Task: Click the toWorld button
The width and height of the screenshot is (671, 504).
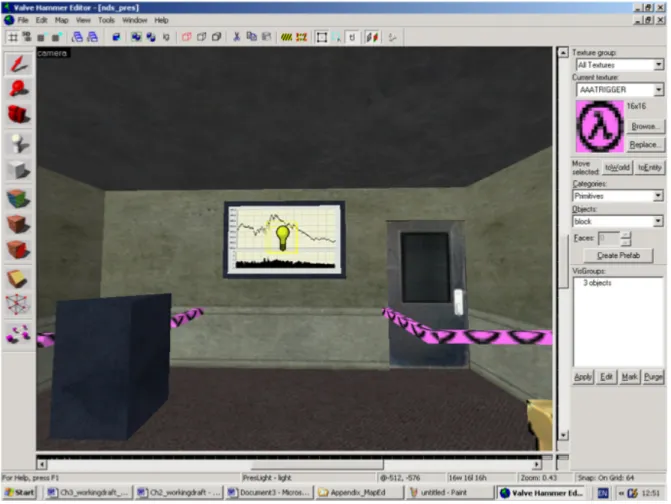Action: (617, 167)
